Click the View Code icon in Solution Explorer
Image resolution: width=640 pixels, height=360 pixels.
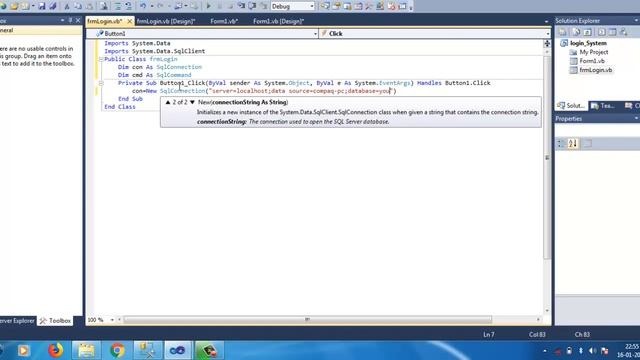click(x=601, y=32)
